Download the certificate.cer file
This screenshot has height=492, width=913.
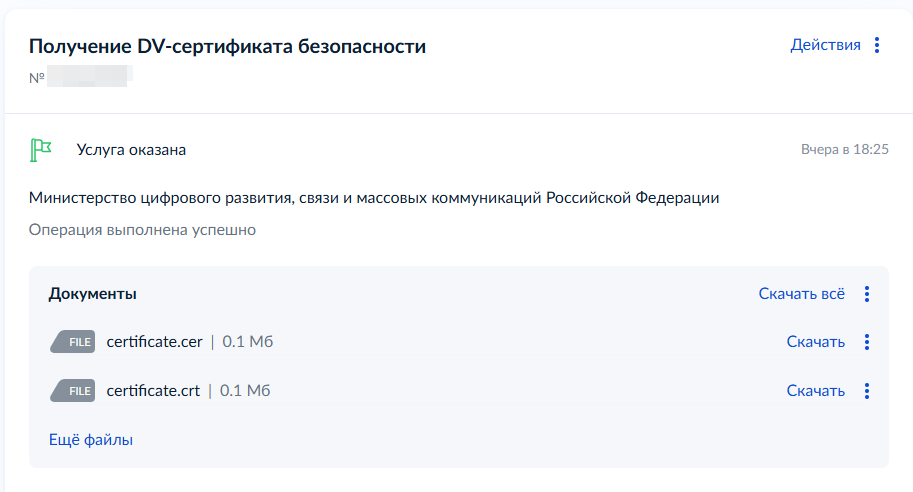coord(815,342)
